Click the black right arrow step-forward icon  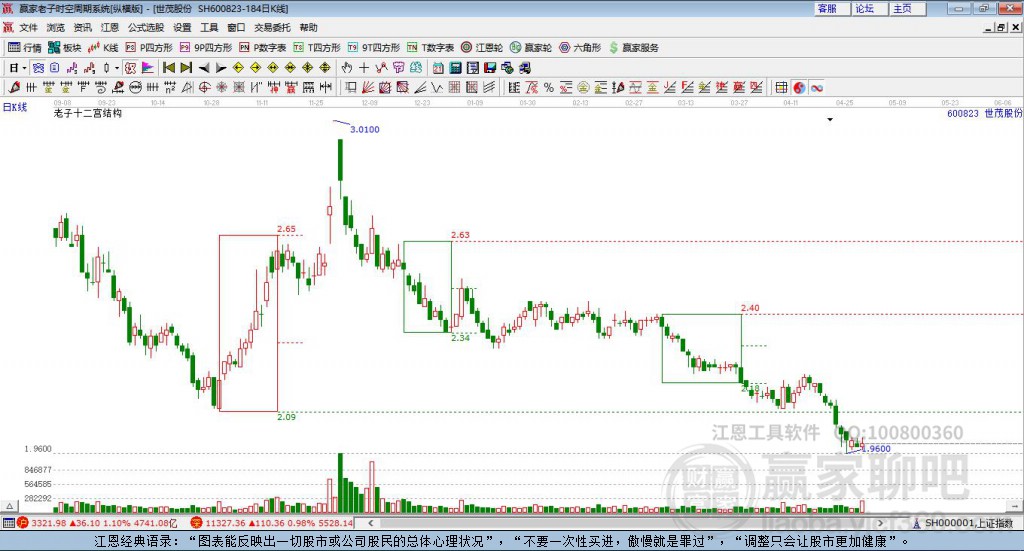[221, 68]
